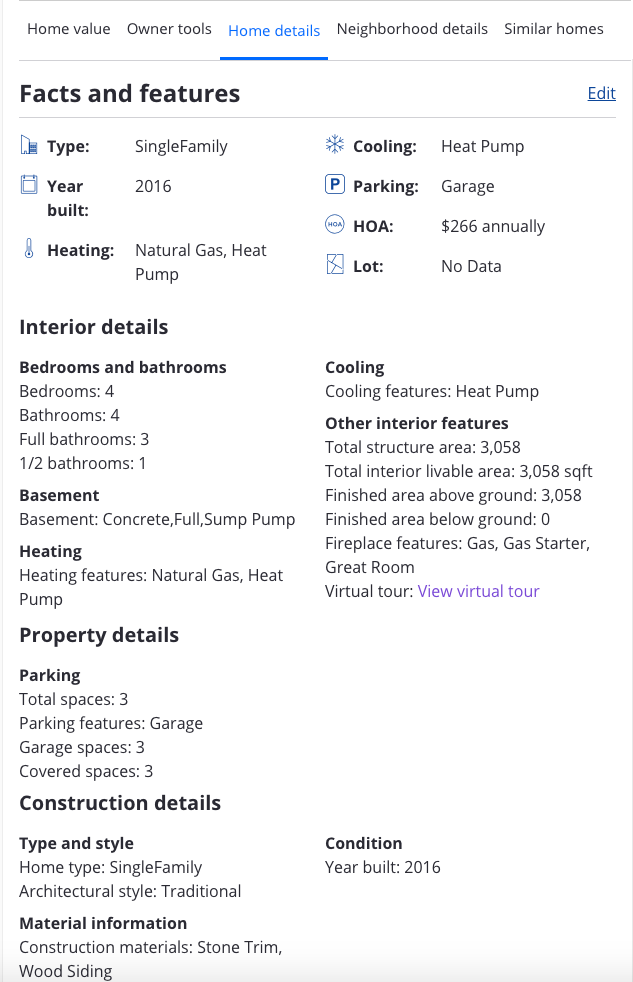Open the Similar homes tab
Image resolution: width=633 pixels, height=982 pixels.
pos(554,29)
